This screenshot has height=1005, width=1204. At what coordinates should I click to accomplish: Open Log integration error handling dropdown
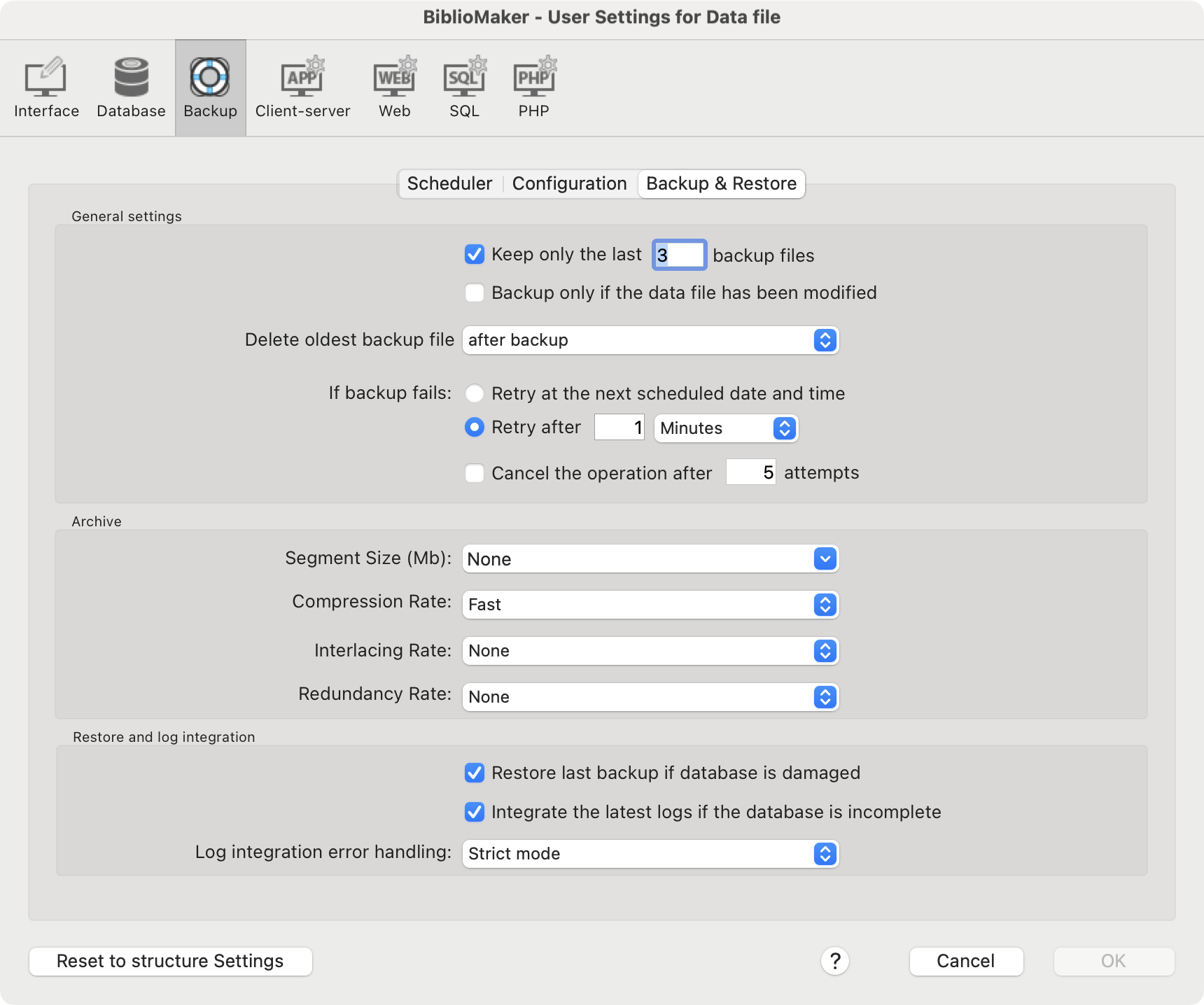coord(650,854)
